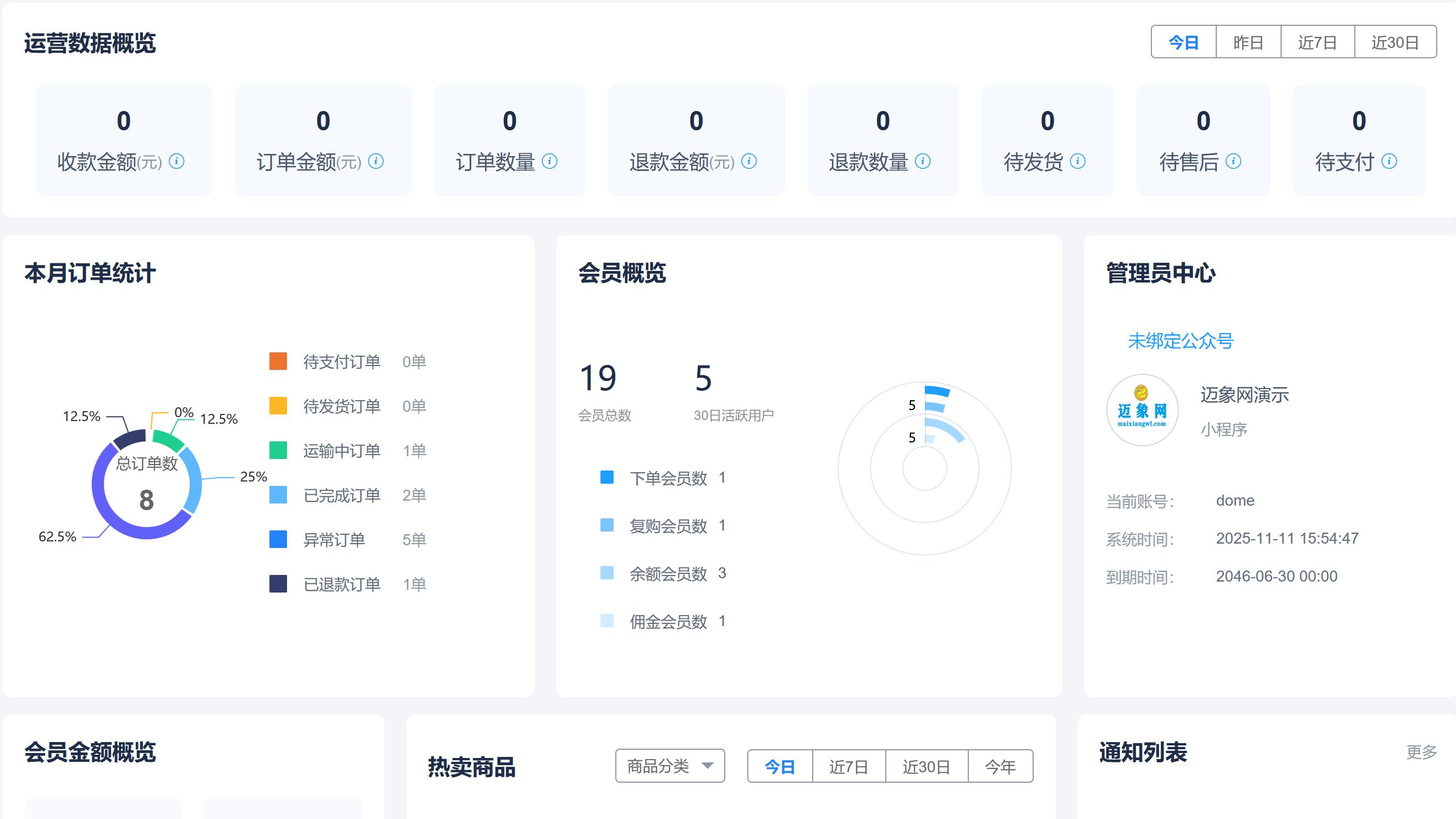
Task: Click the orange 待支付订单 color swatch
Action: [x=278, y=361]
